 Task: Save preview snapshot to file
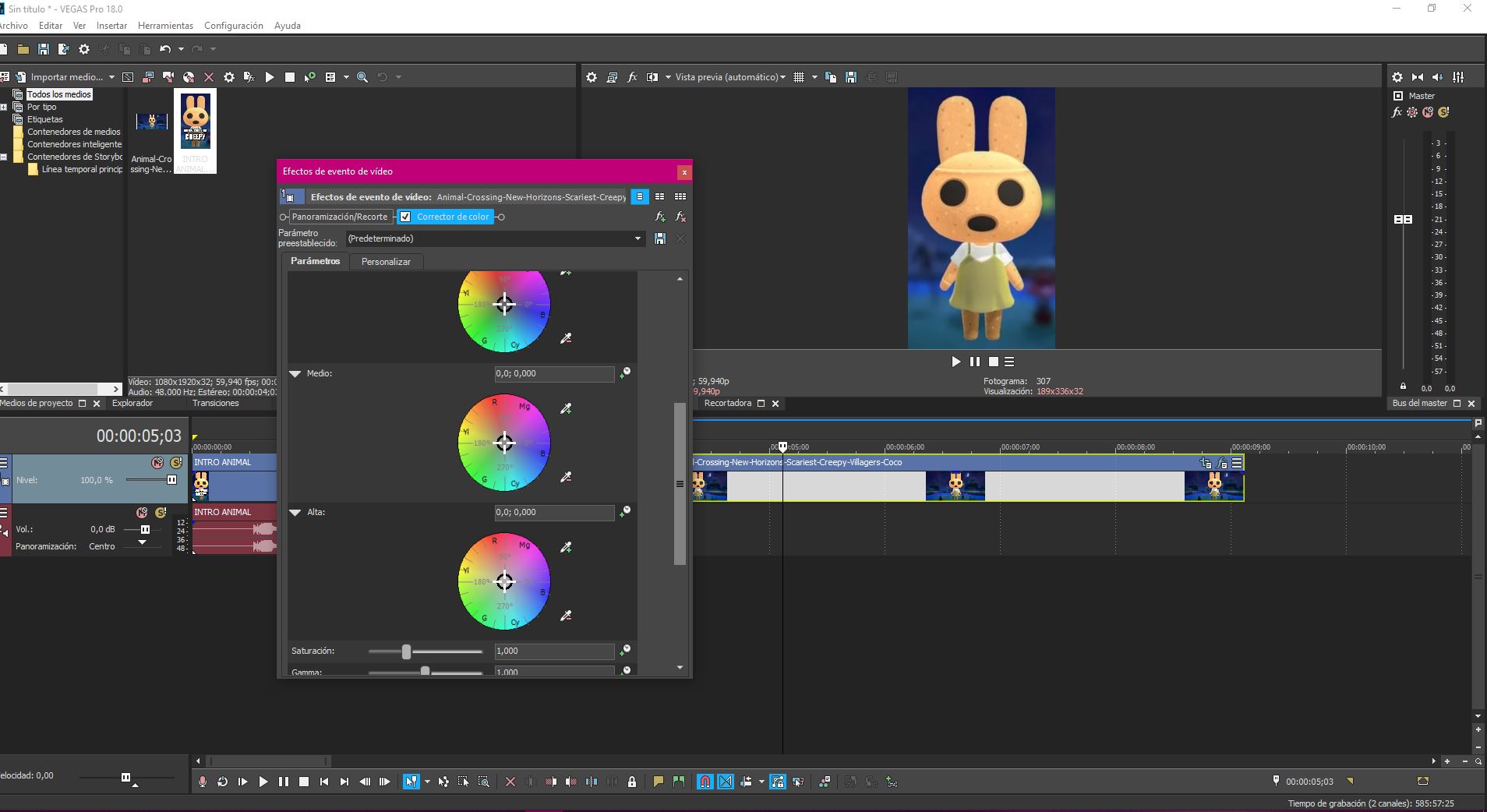(x=851, y=77)
